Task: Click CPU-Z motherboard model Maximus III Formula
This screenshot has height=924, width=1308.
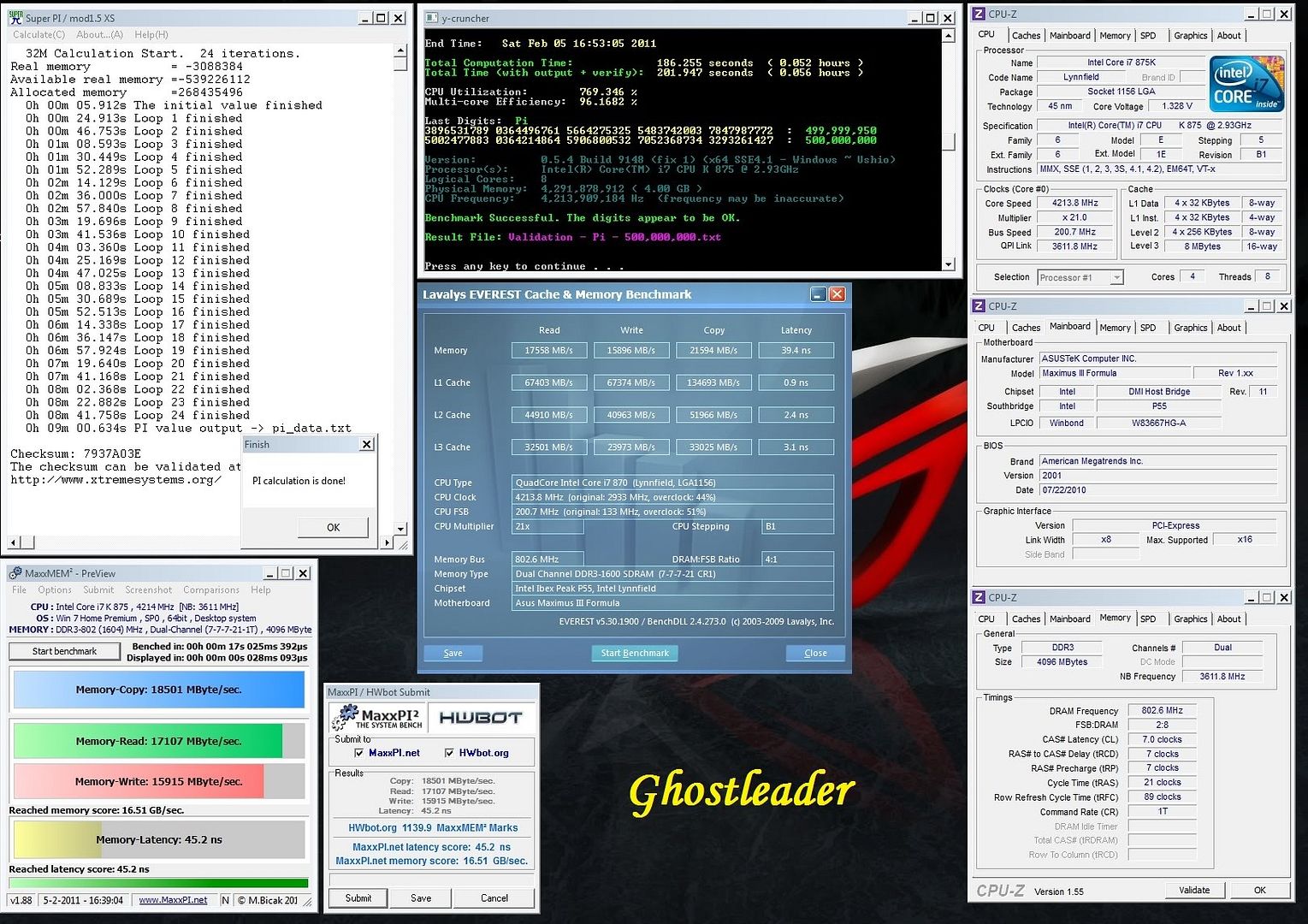Action: [1116, 373]
